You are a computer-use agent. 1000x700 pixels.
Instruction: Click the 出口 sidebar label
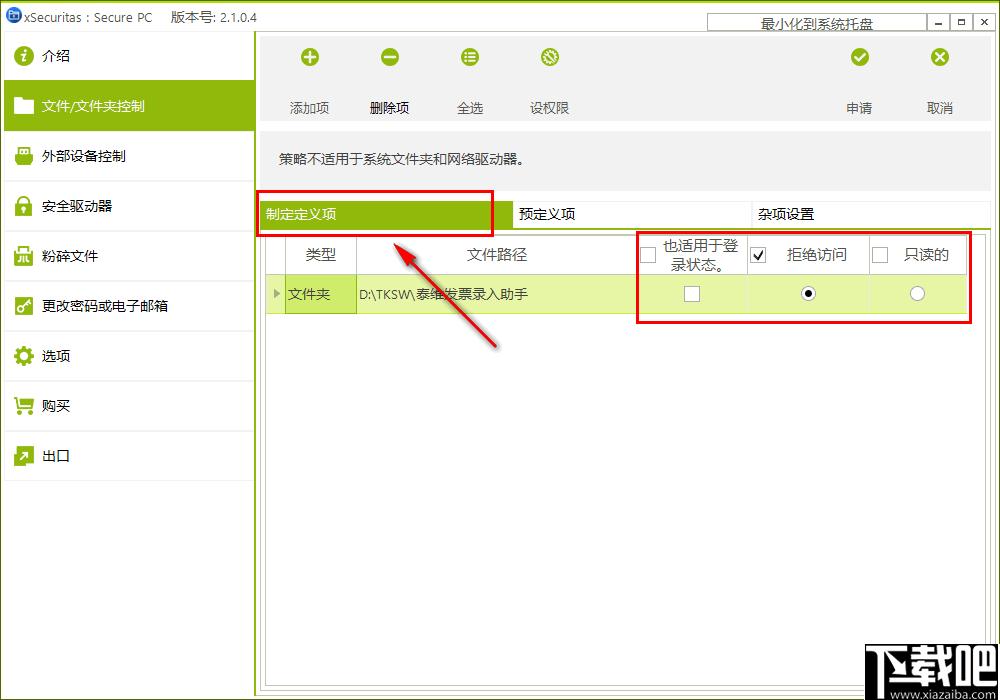[56, 456]
